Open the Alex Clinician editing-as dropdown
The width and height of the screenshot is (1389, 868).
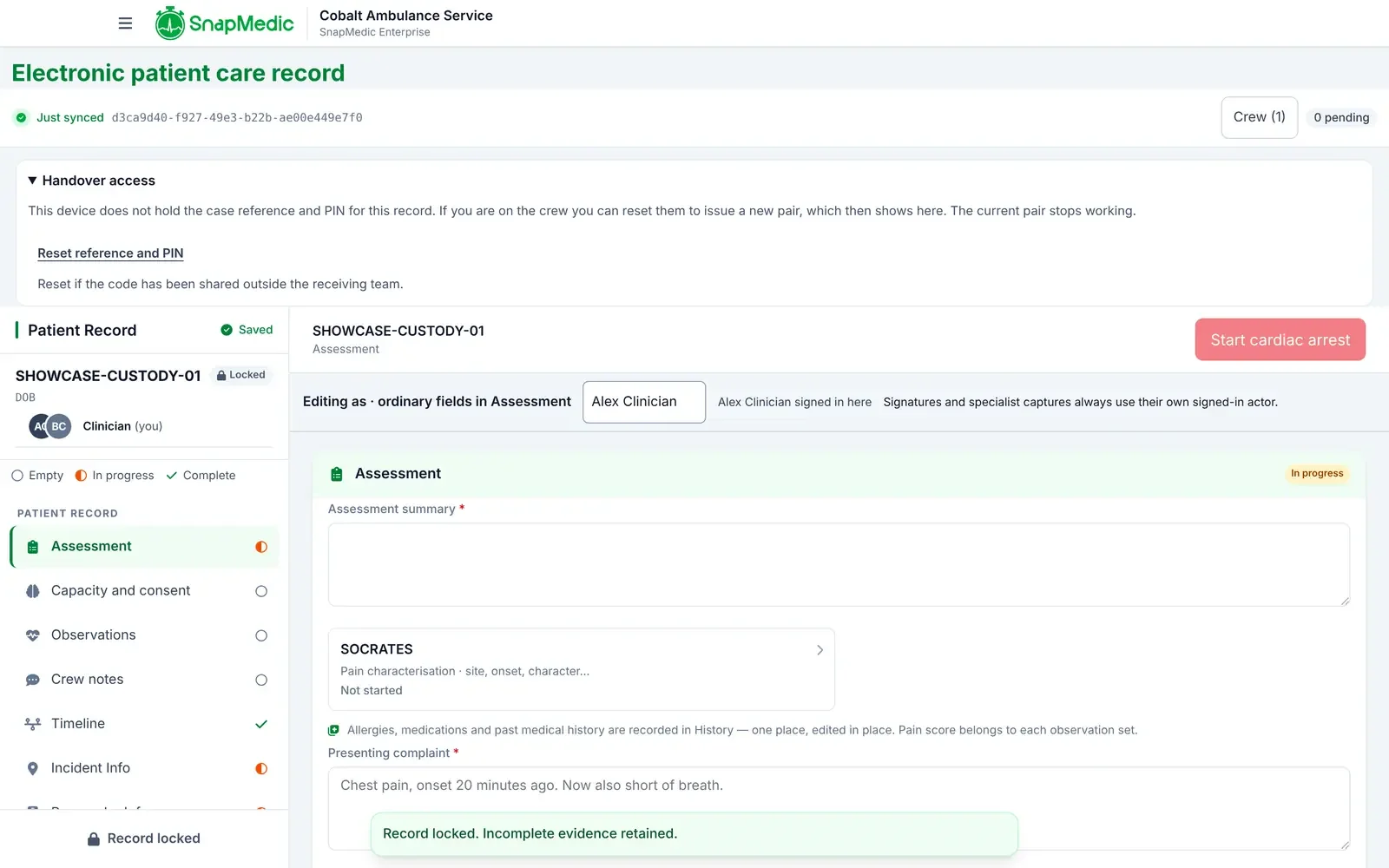[x=644, y=402]
